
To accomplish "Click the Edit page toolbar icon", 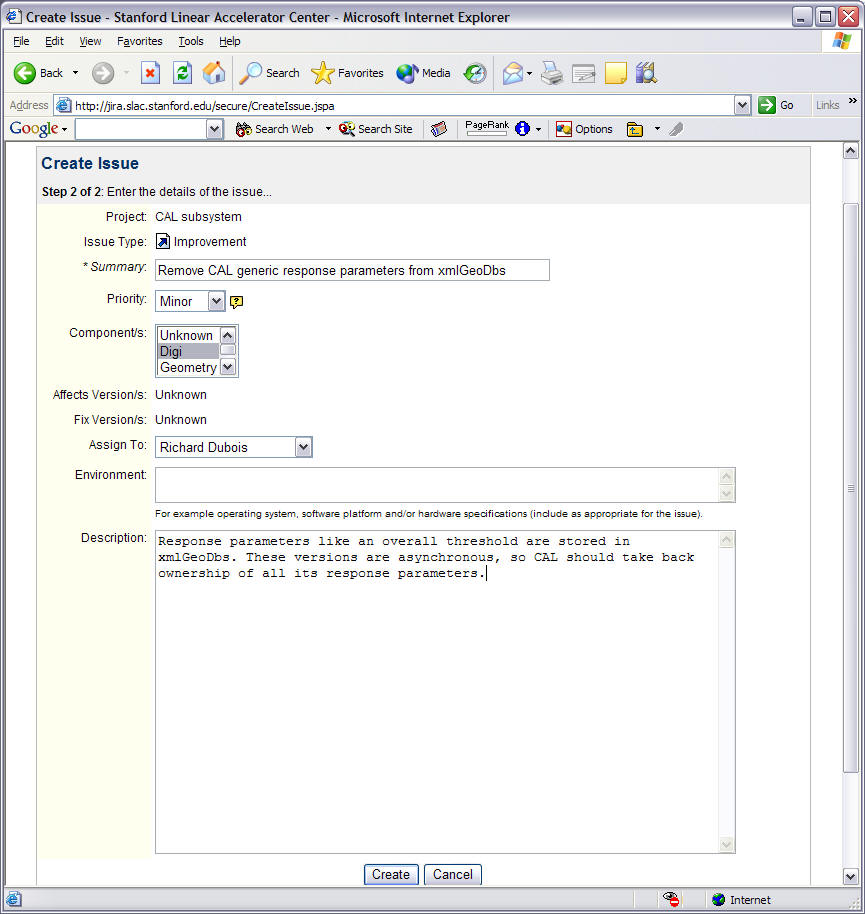I will [583, 73].
